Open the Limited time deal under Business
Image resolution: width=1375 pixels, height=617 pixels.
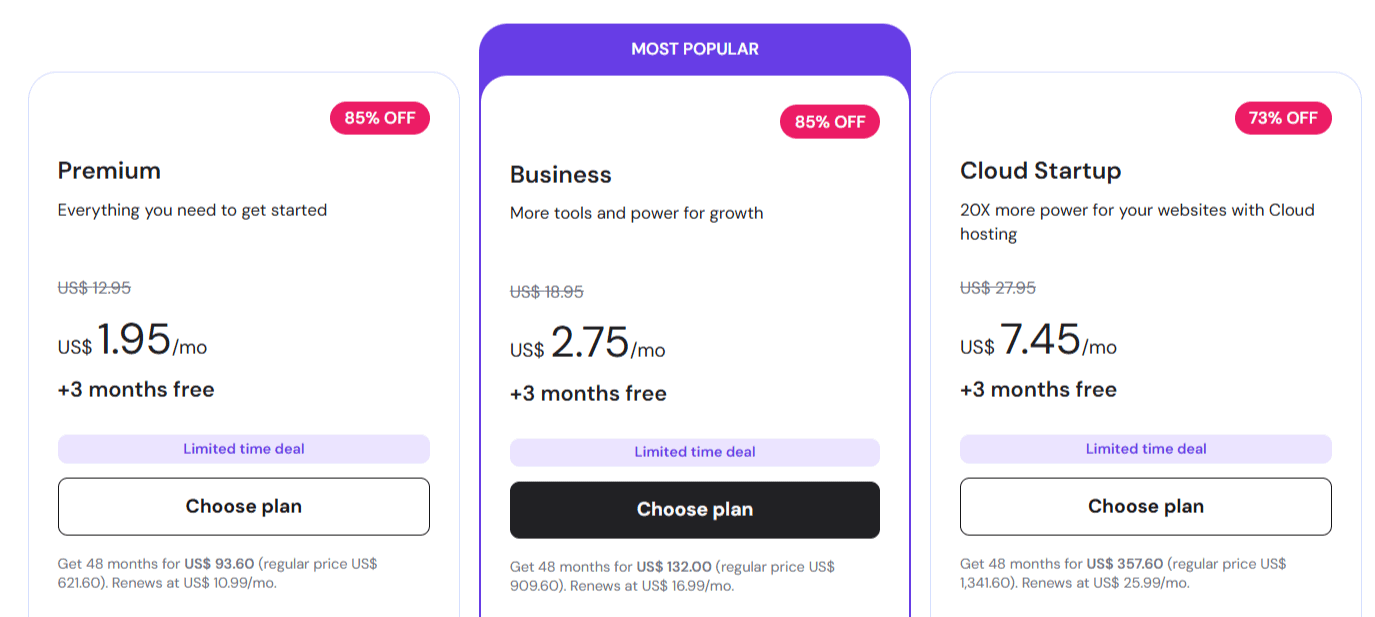click(x=694, y=452)
